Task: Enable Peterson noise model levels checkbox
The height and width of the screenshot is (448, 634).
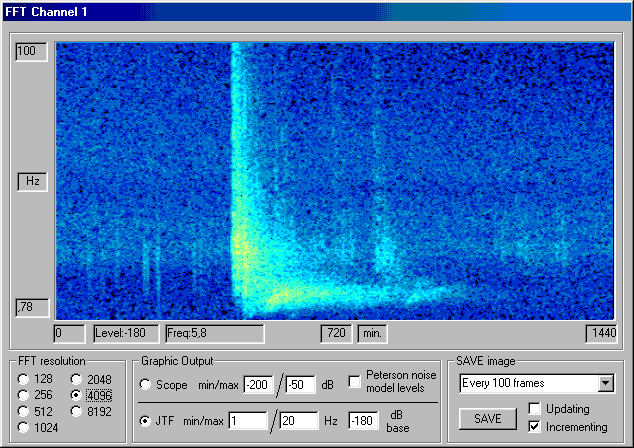Action: point(355,381)
